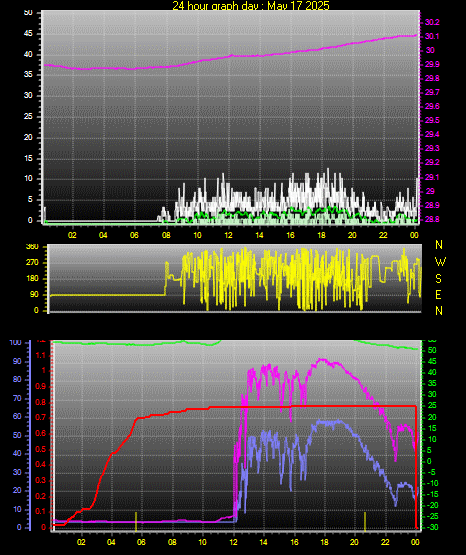This screenshot has height=555, width=466.
Task: Select the 30.2 pressure axis label
Action: (432, 22)
